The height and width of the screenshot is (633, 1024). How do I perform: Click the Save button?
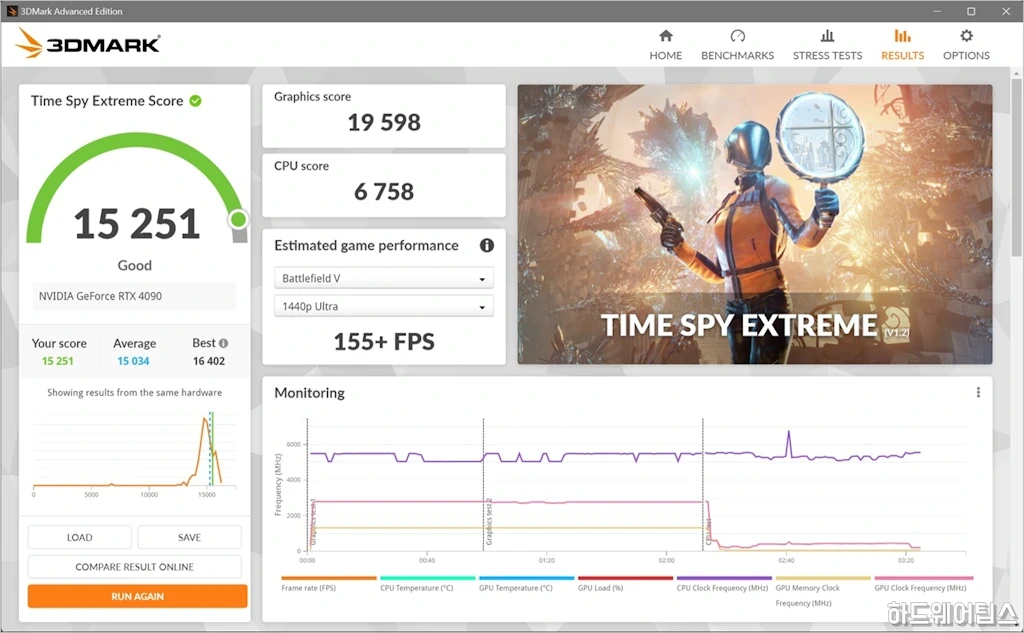[x=189, y=538]
